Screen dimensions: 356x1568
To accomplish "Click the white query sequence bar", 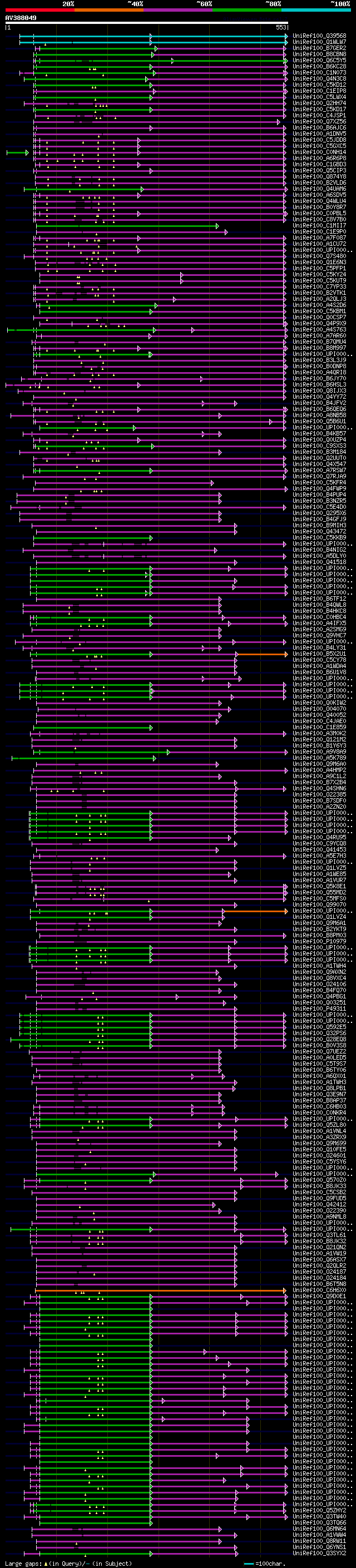I will click(147, 23).
